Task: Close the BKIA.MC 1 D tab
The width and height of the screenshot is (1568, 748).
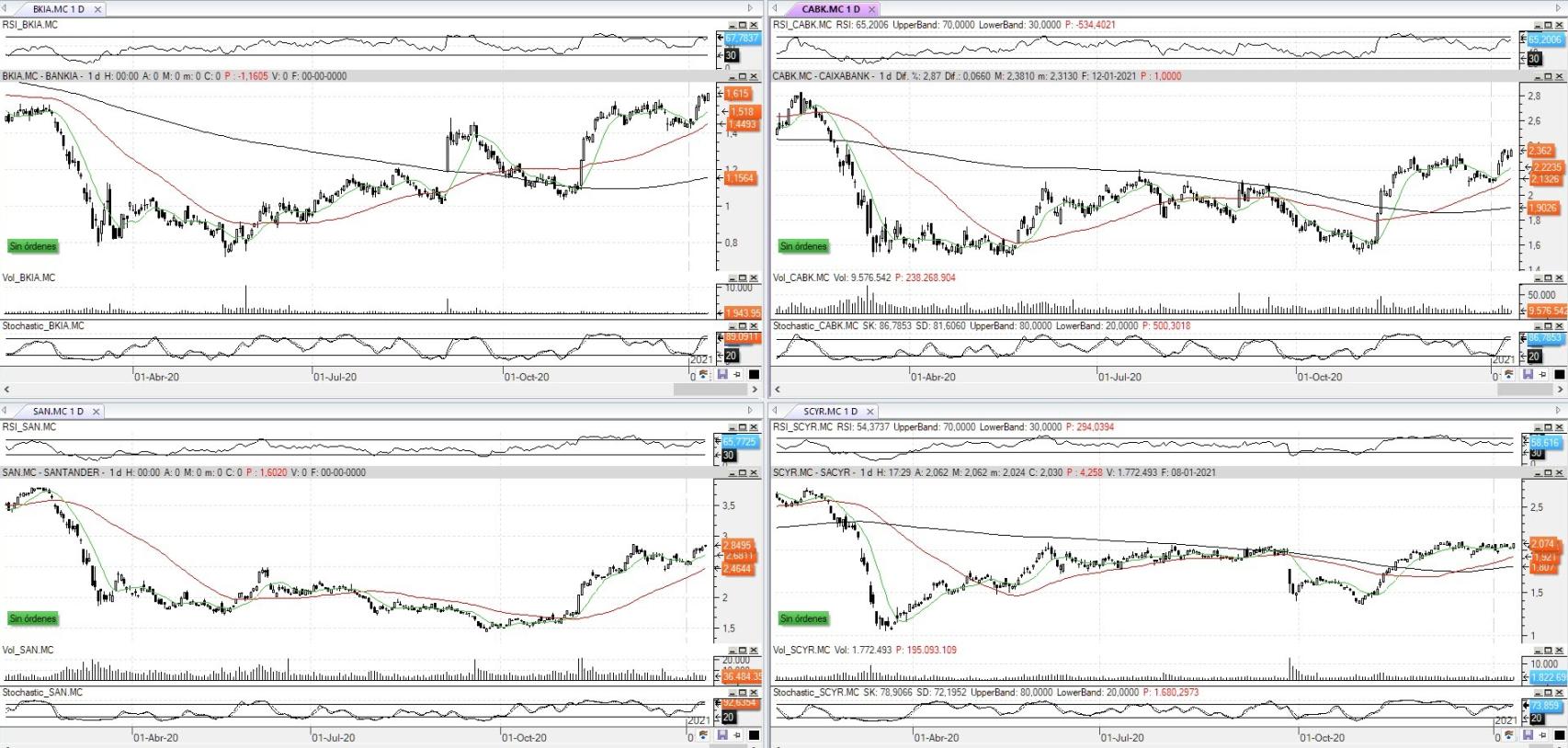Action: click(x=97, y=9)
